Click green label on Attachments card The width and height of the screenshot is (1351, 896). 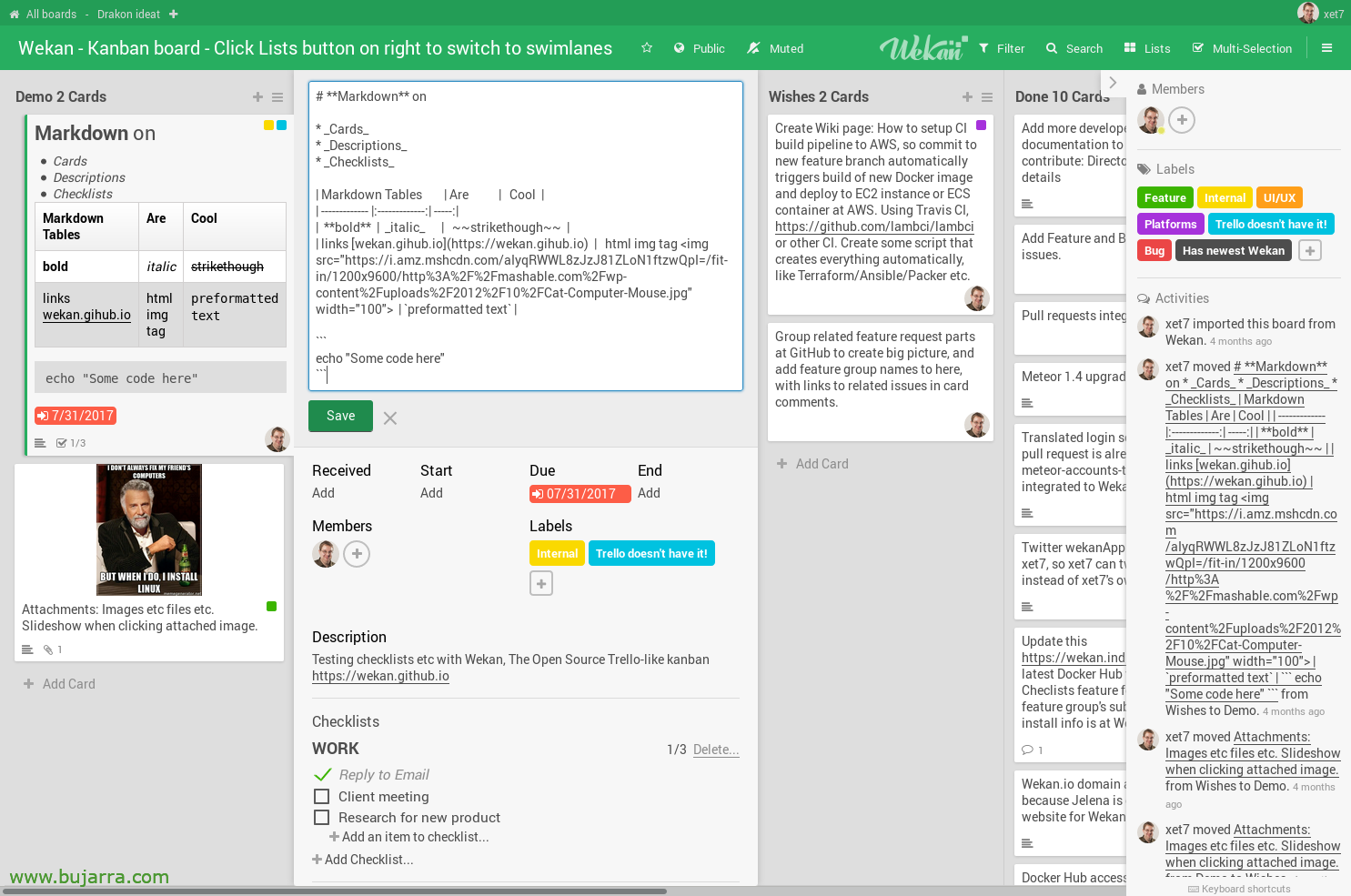coord(271,606)
